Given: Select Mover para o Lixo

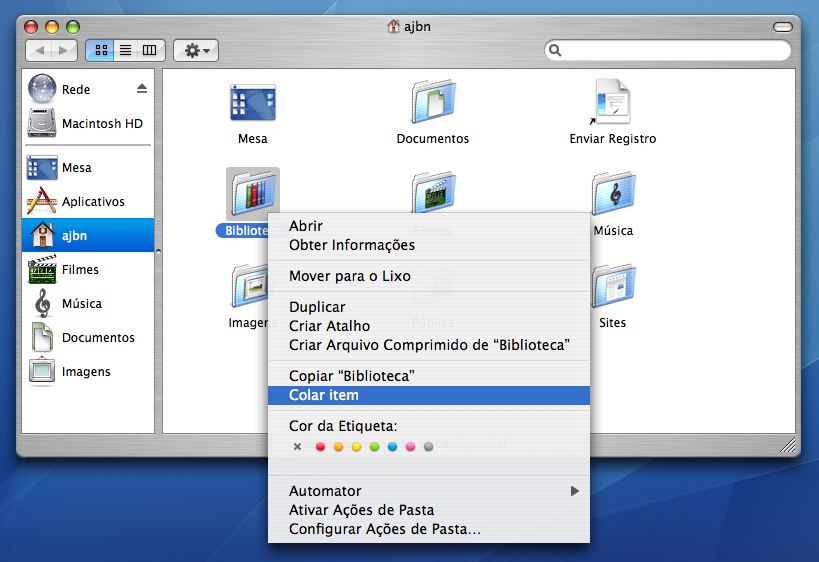Looking at the screenshot, I should [x=429, y=276].
